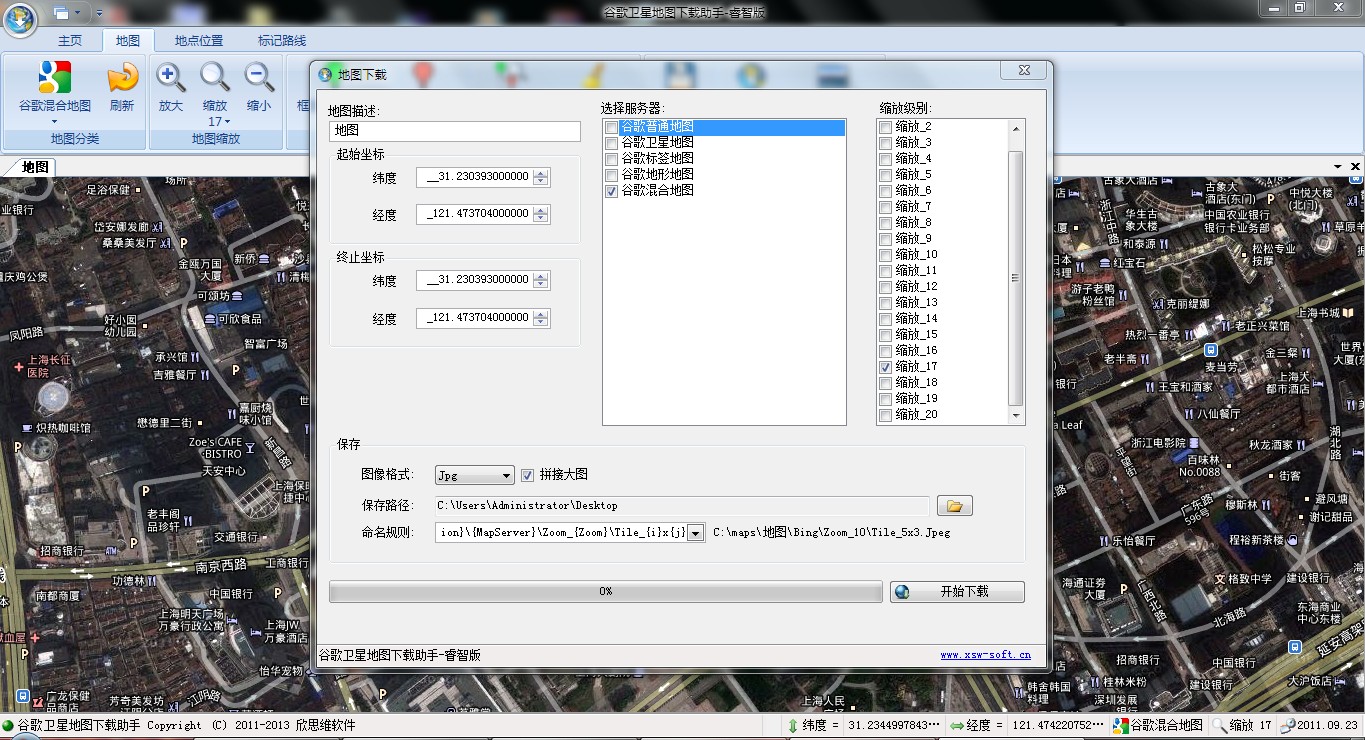
Task: Close the 地图 document tab with X
Action: pyautogui.click(x=1356, y=167)
